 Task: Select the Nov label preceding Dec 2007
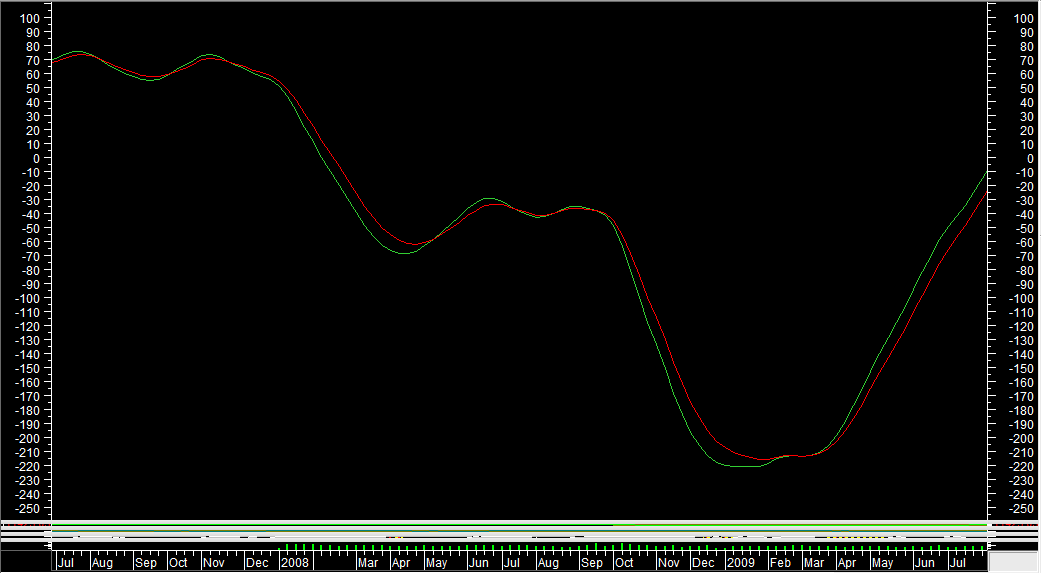coord(214,562)
